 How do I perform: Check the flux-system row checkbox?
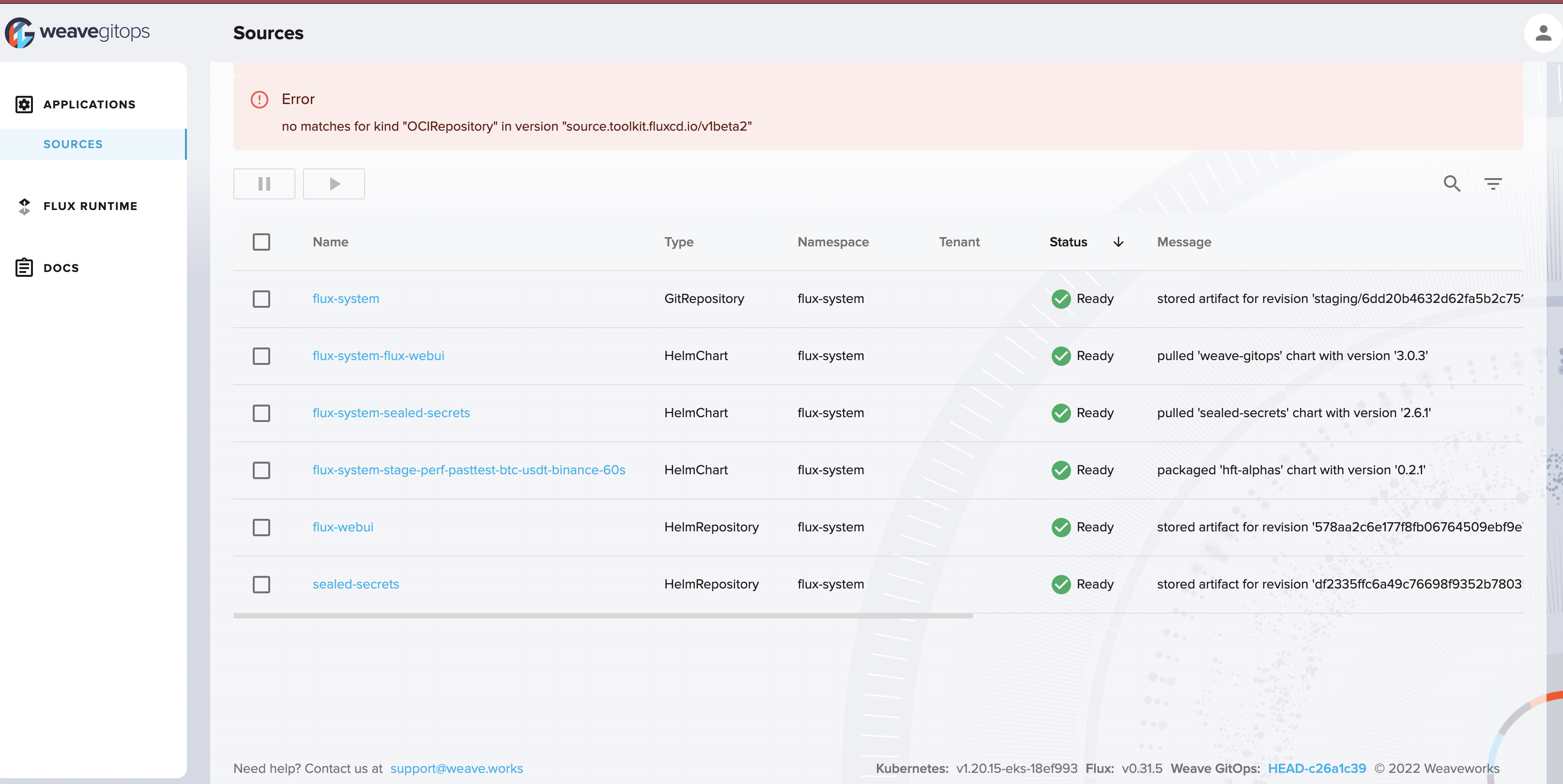coord(261,299)
